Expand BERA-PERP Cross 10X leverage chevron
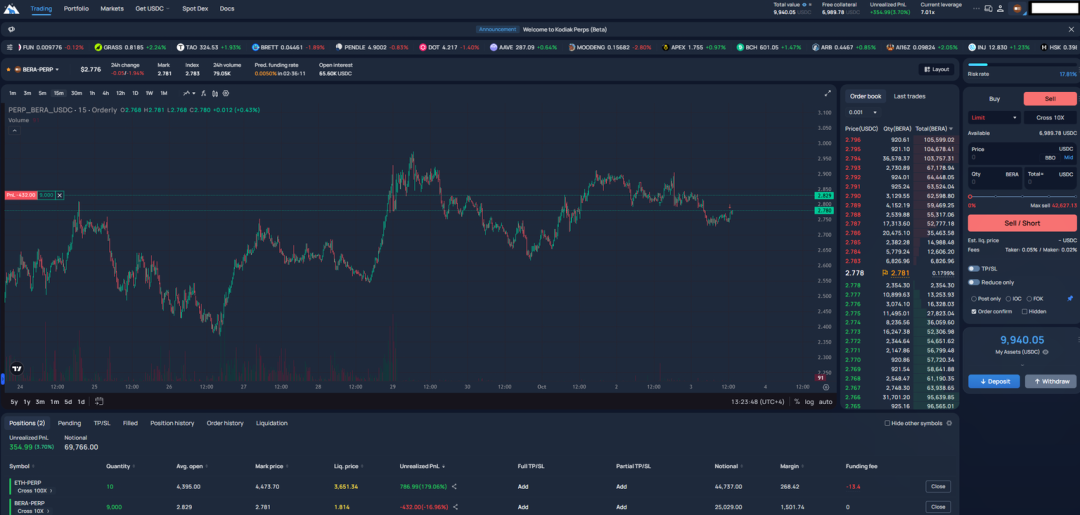This screenshot has height=515, width=1080. [49, 511]
